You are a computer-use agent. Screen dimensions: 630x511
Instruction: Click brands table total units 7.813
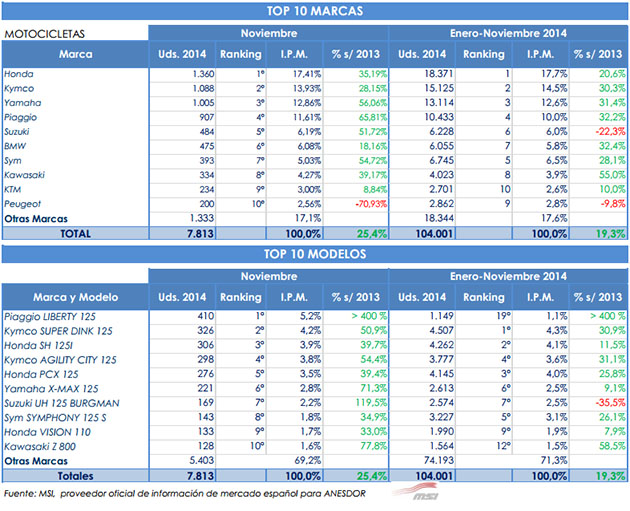(x=200, y=233)
